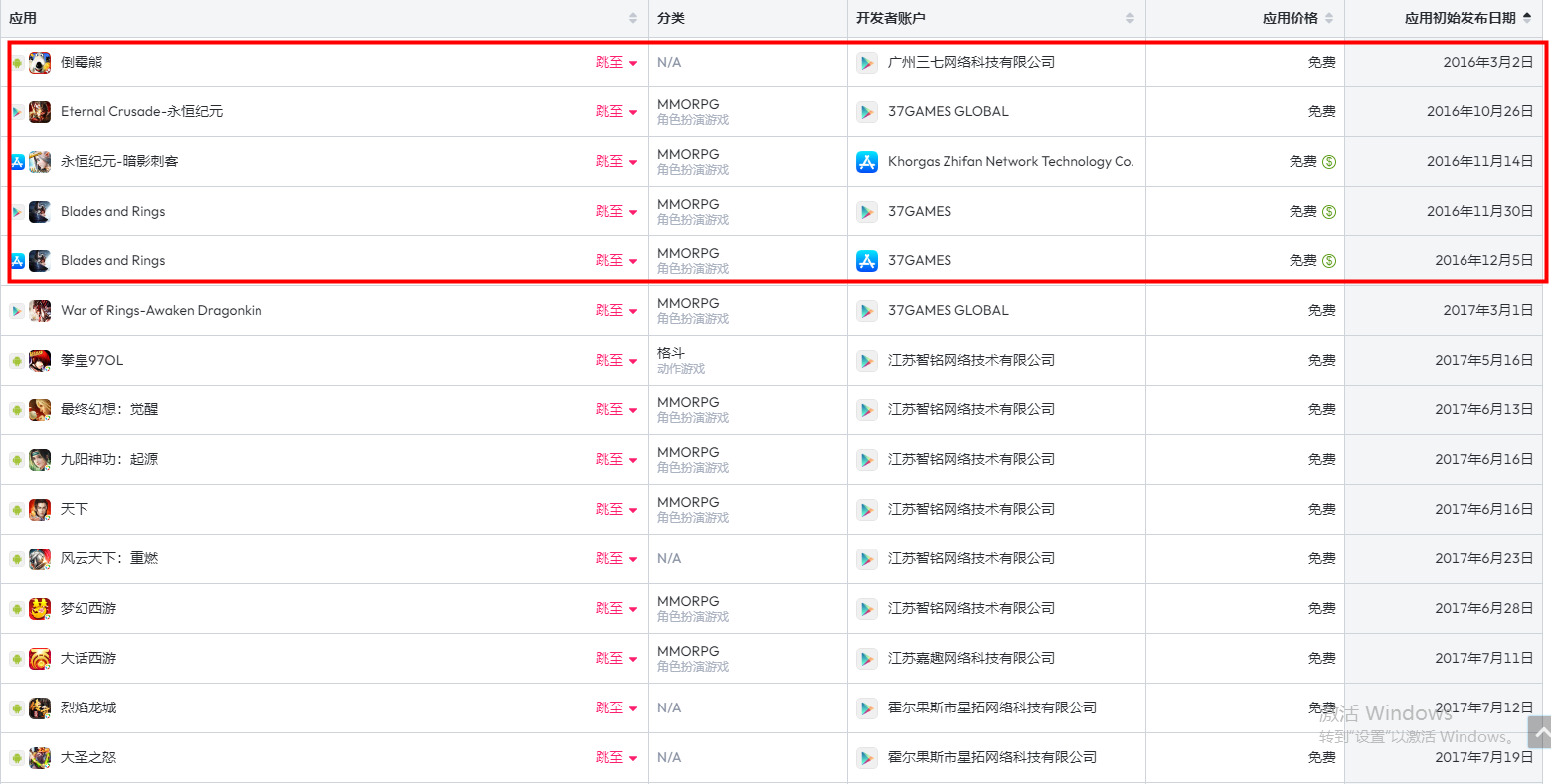Image resolution: width=1551 pixels, height=784 pixels.
Task: Click the App Store icon next to Khorgas Zhifan
Action: pos(867,162)
